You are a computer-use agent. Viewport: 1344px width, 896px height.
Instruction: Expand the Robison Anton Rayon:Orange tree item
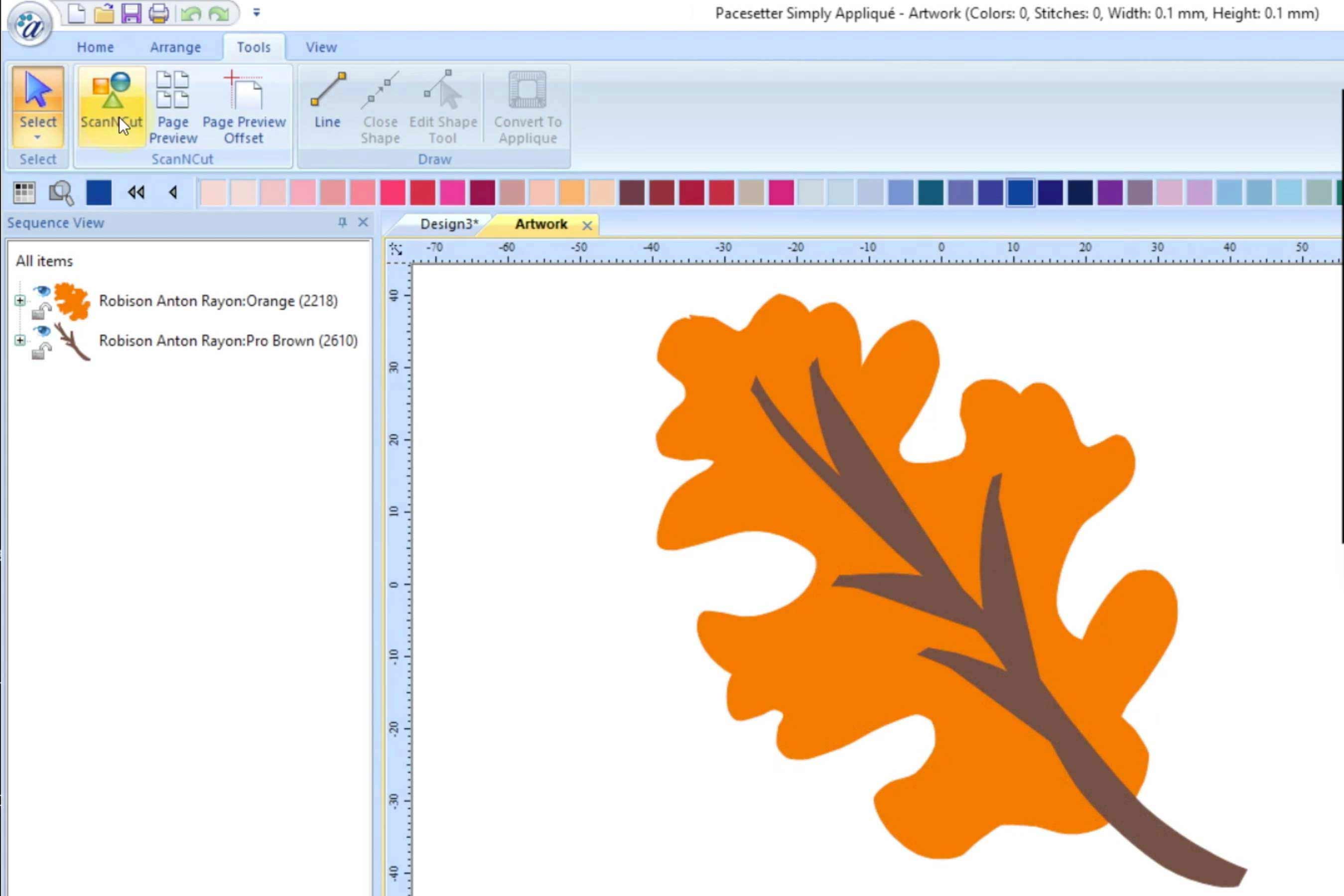click(x=20, y=299)
